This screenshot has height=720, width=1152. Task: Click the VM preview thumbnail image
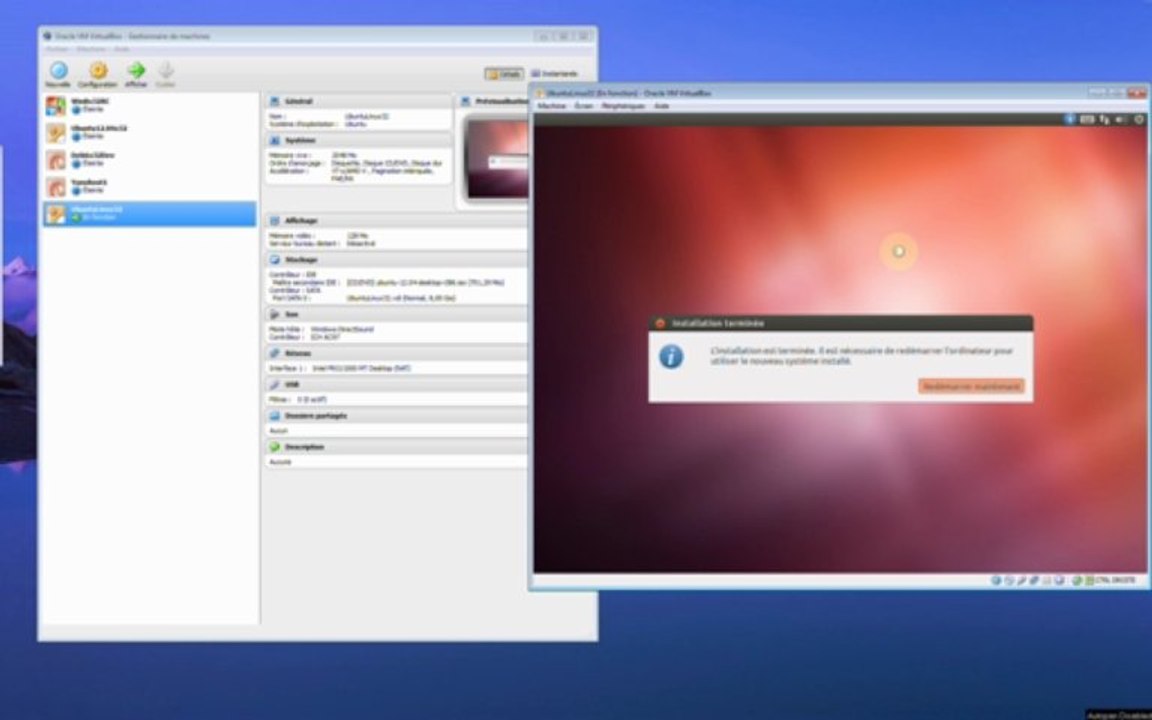click(x=498, y=159)
